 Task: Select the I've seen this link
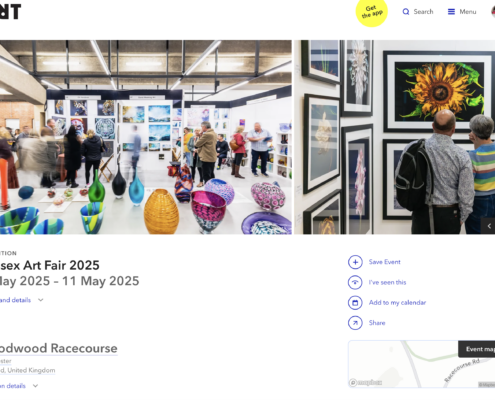coord(387,282)
